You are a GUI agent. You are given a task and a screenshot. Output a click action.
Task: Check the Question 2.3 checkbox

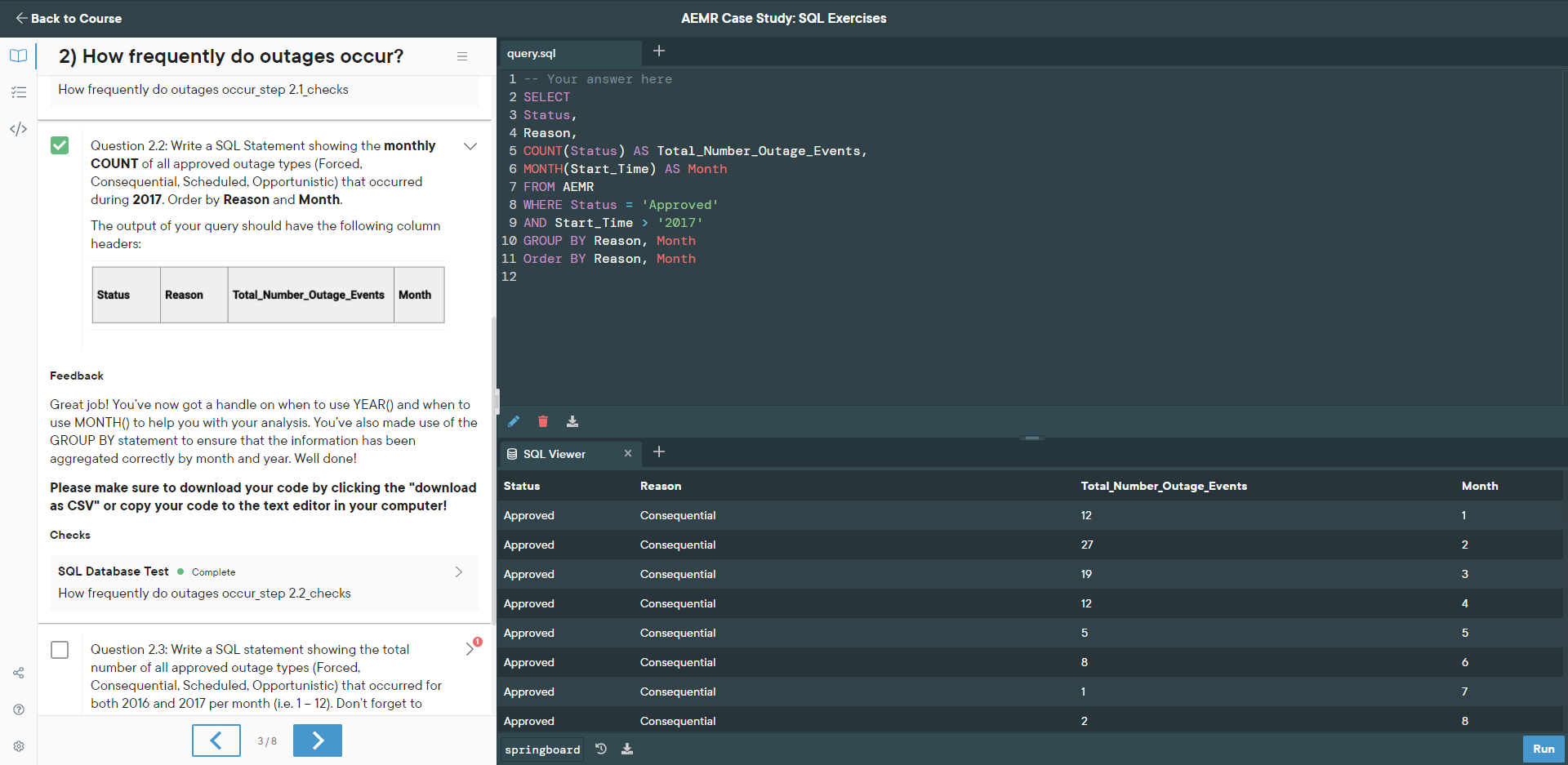pyautogui.click(x=60, y=650)
